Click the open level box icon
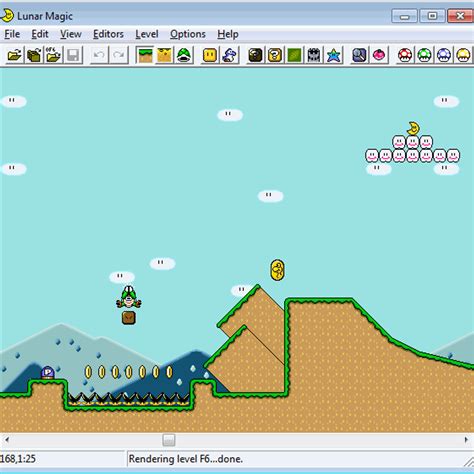Viewport: 474px width, 474px height. tap(34, 55)
